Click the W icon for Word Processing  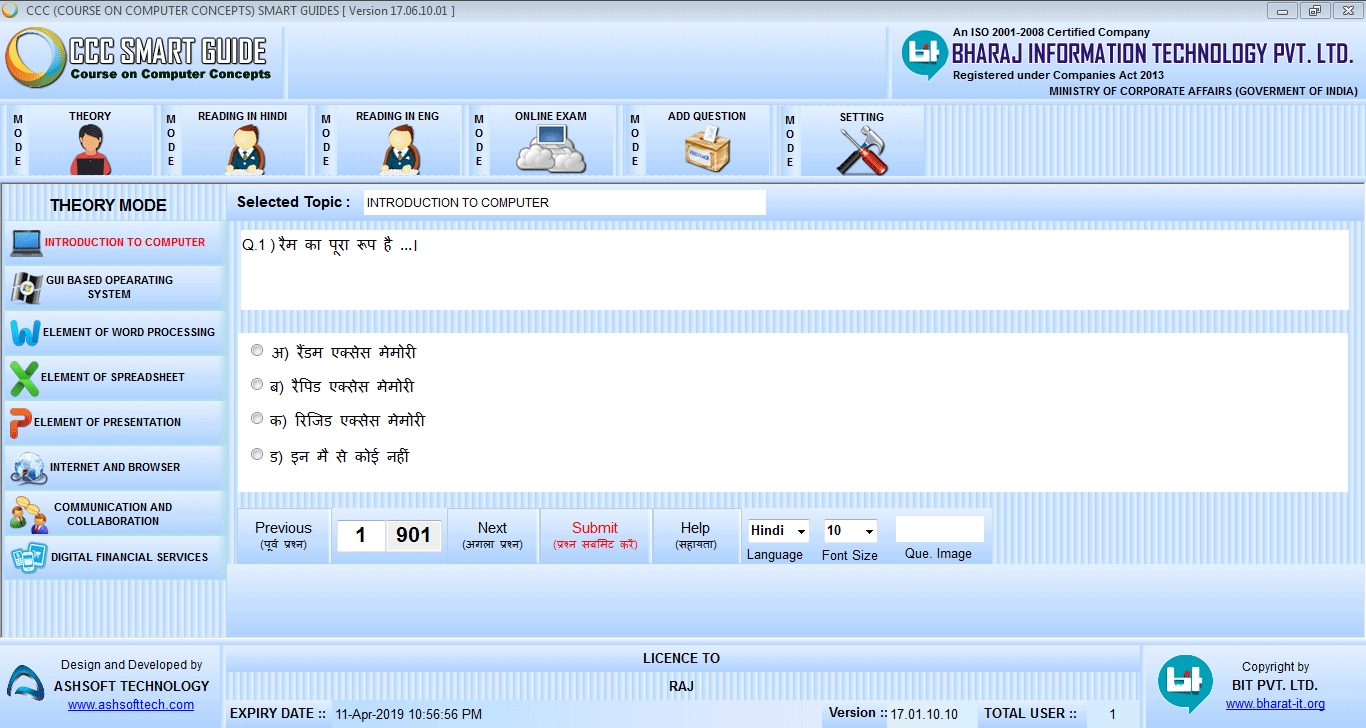(x=26, y=332)
